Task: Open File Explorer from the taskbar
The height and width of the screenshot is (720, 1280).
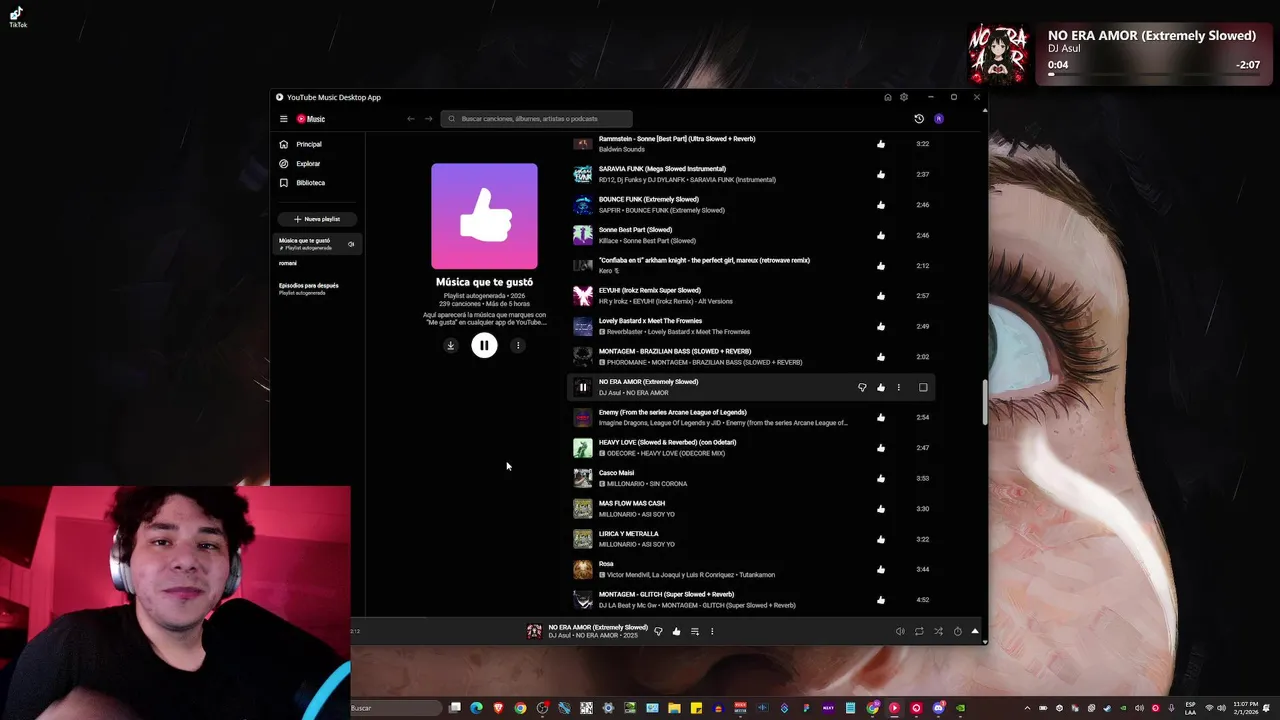Action: 674,708
